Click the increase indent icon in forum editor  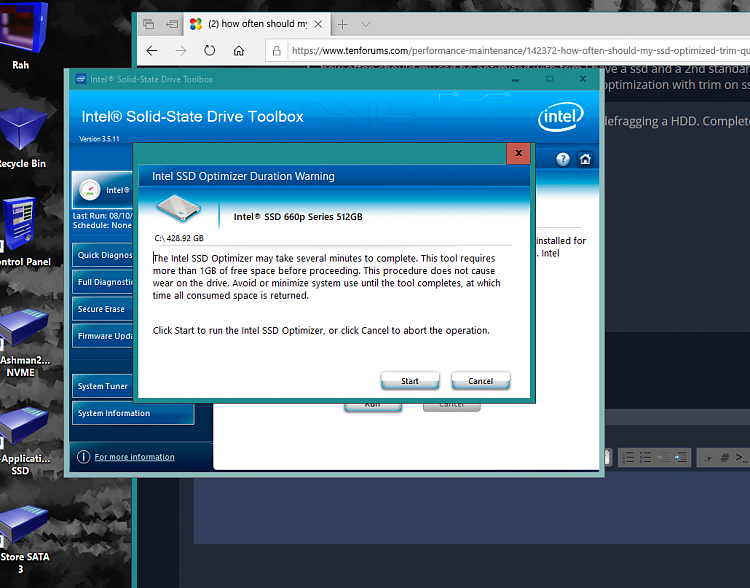point(681,458)
